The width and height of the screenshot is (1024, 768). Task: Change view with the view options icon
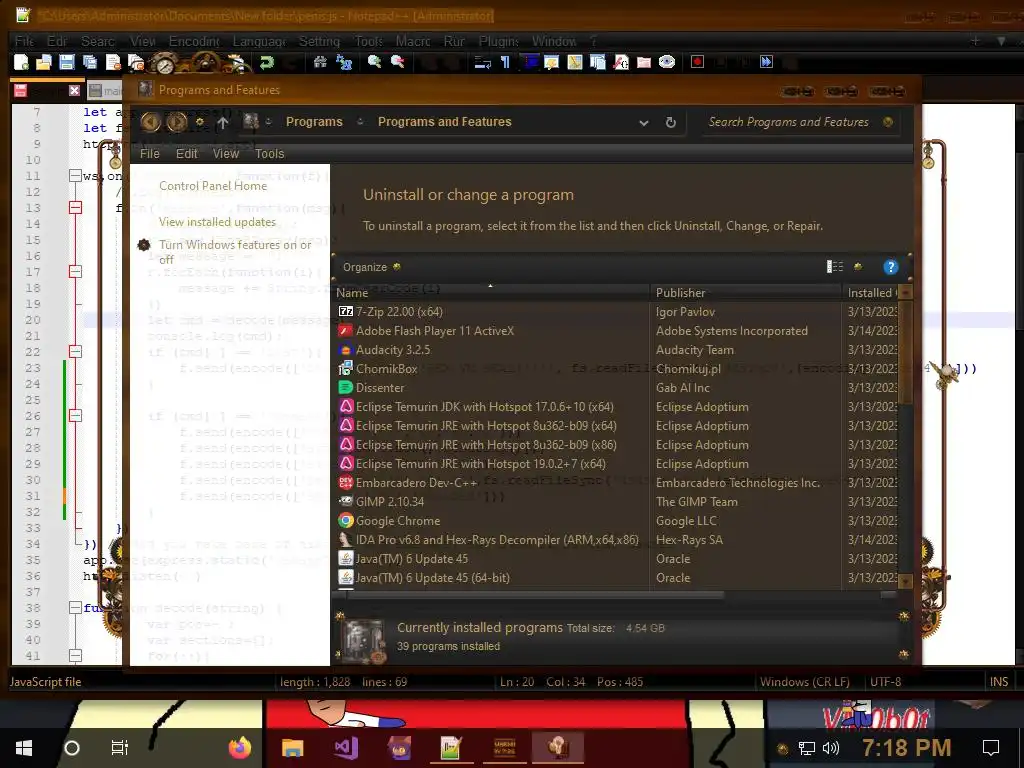[x=835, y=266]
